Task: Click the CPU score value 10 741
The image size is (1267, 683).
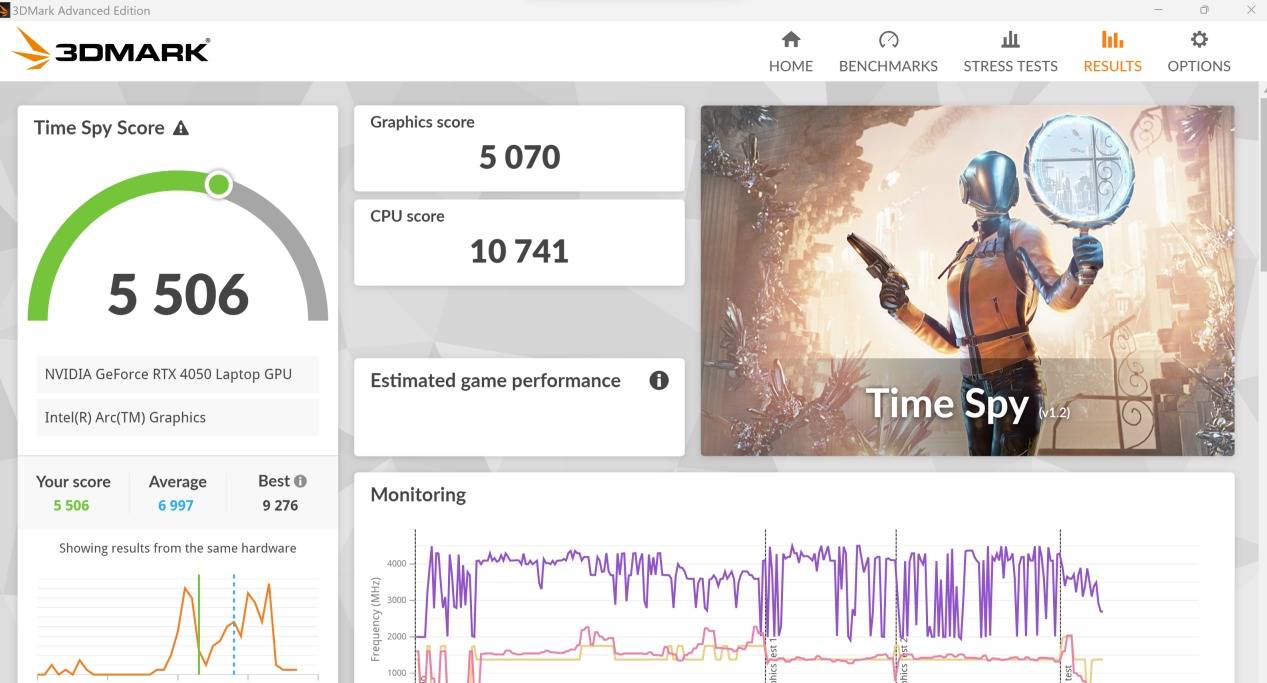Action: [519, 251]
